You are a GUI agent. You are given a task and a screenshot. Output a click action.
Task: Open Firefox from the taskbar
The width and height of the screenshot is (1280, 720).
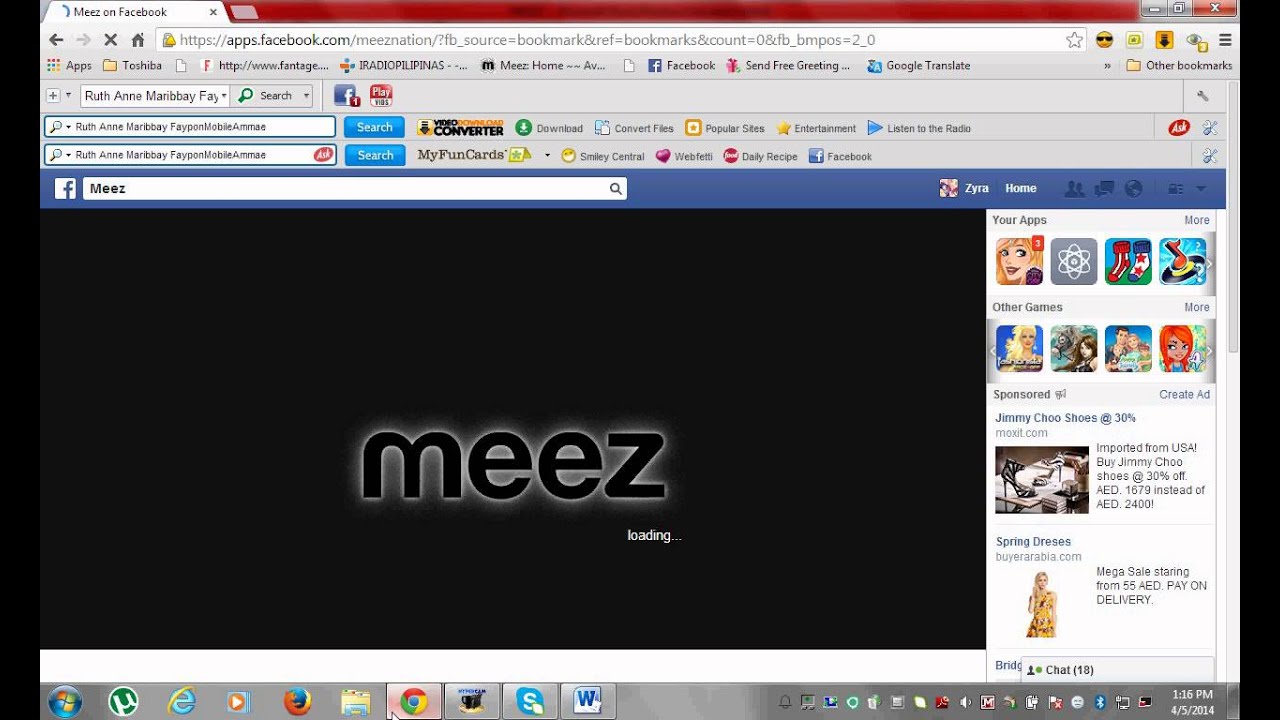point(297,701)
